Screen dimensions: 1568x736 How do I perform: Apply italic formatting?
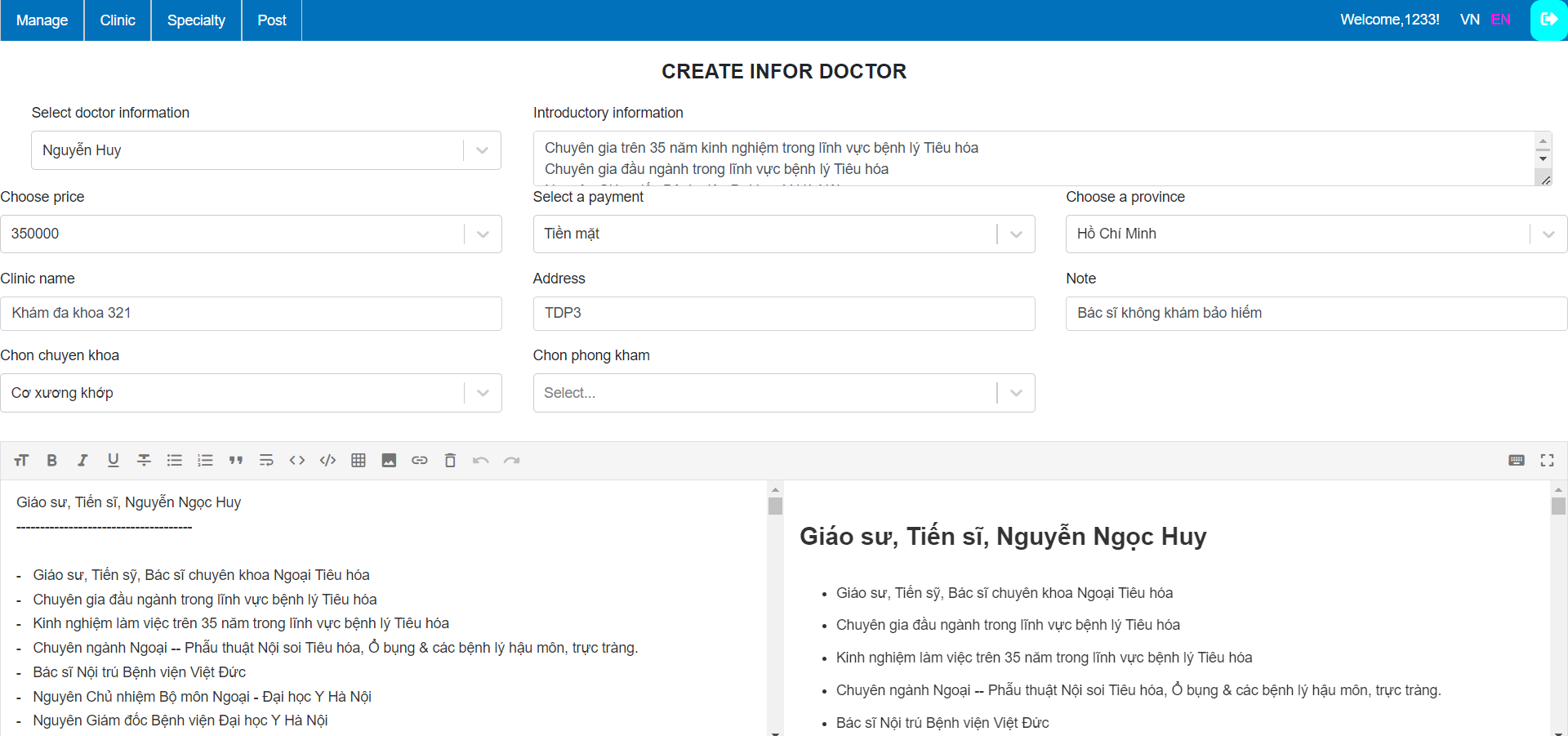pos(82,460)
